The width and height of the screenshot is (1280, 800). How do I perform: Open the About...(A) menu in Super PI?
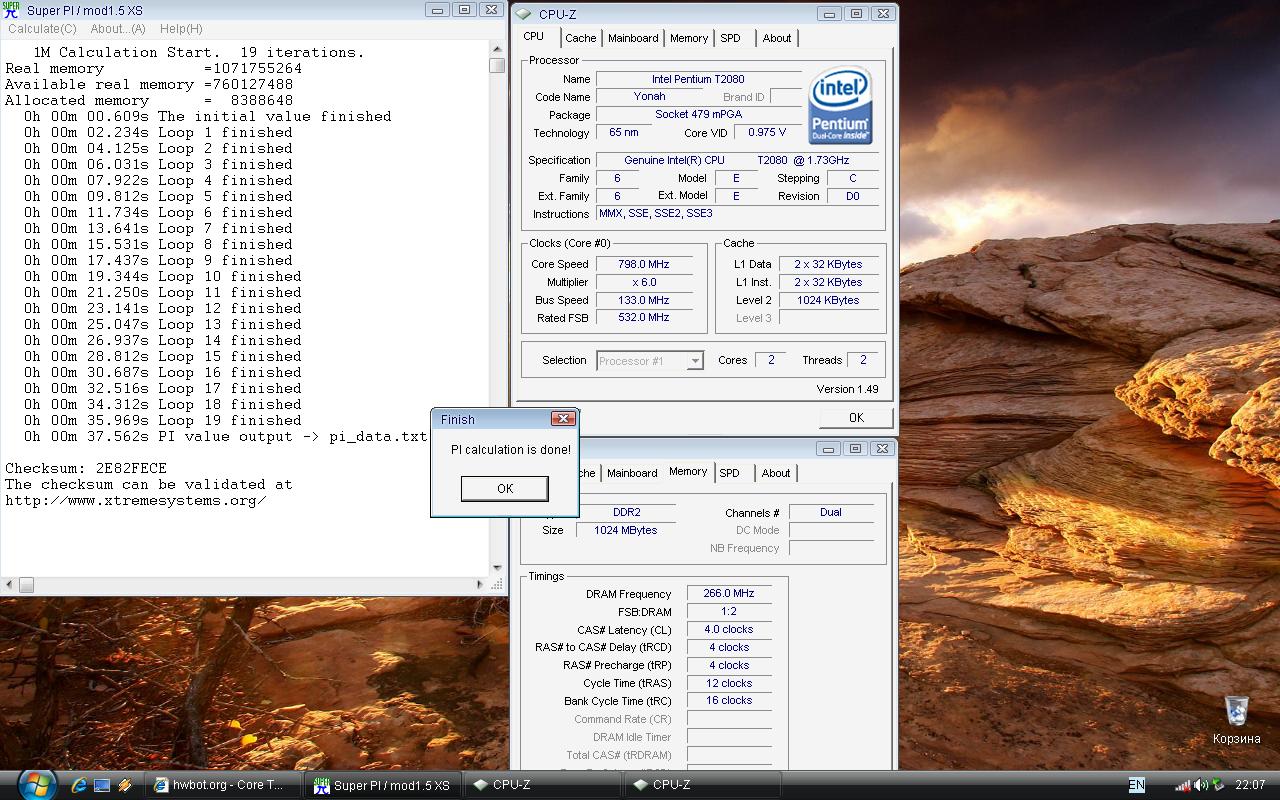(x=118, y=29)
